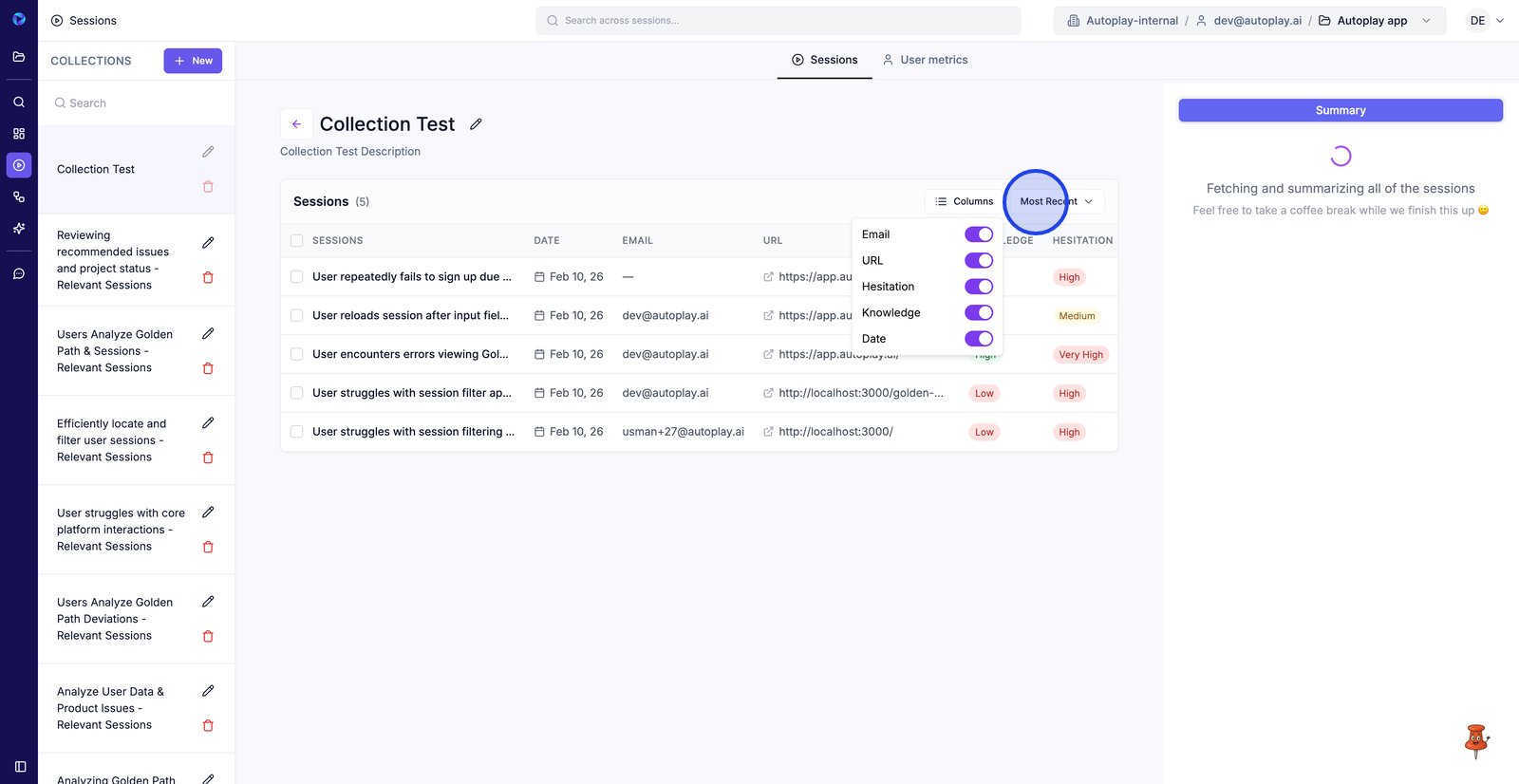This screenshot has width=1519, height=784.
Task: Click the New collection button
Action: (193, 61)
